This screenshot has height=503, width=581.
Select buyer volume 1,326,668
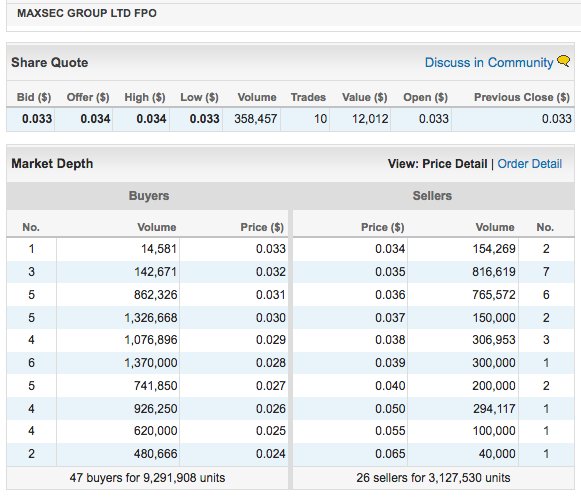pyautogui.click(x=151, y=318)
